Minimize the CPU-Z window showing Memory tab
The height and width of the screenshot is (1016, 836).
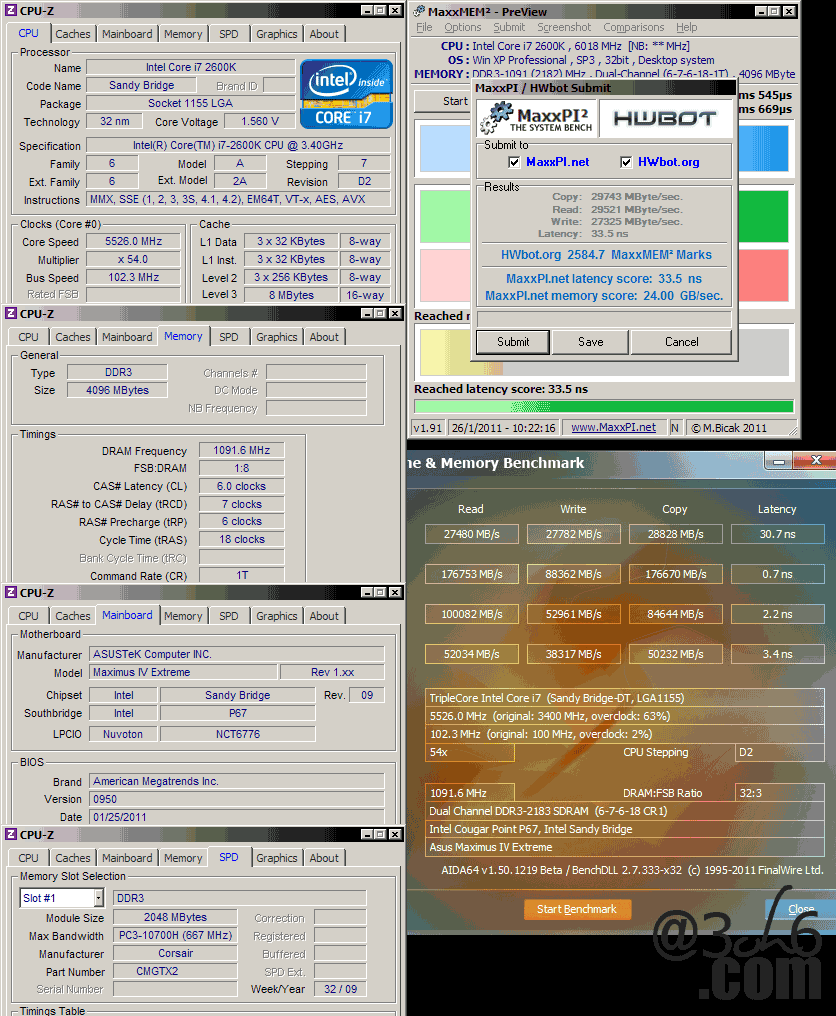coord(367,314)
